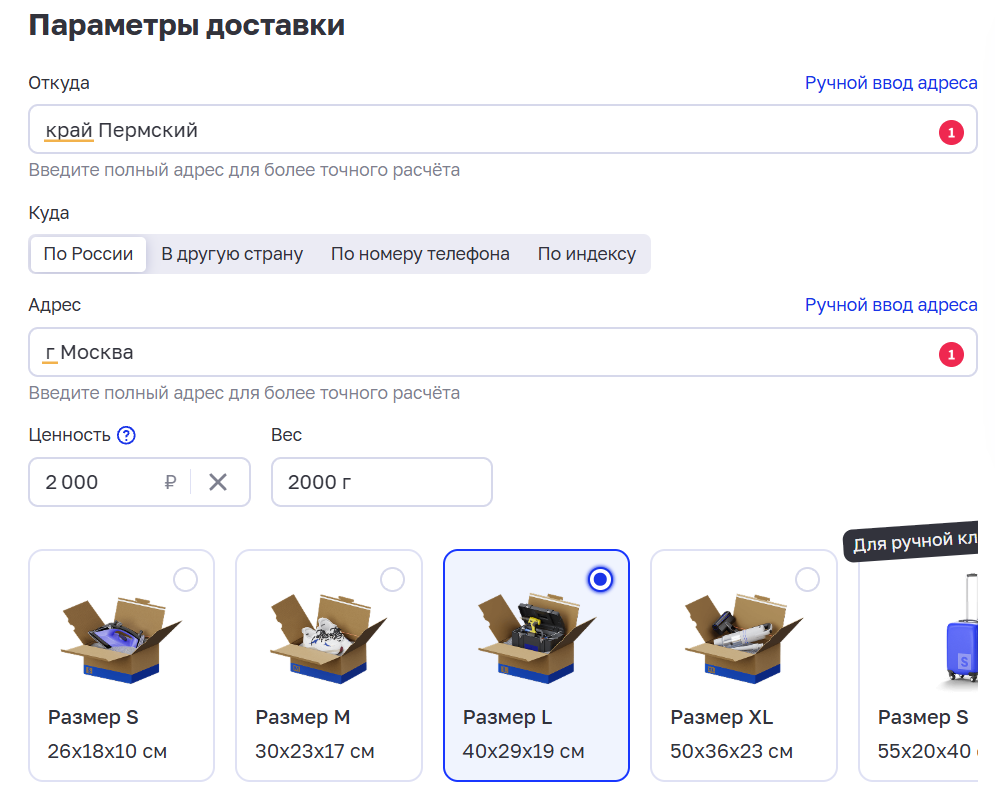Click the red error badge on Адрес field
This screenshot has width=995, height=788.
pyautogui.click(x=951, y=352)
